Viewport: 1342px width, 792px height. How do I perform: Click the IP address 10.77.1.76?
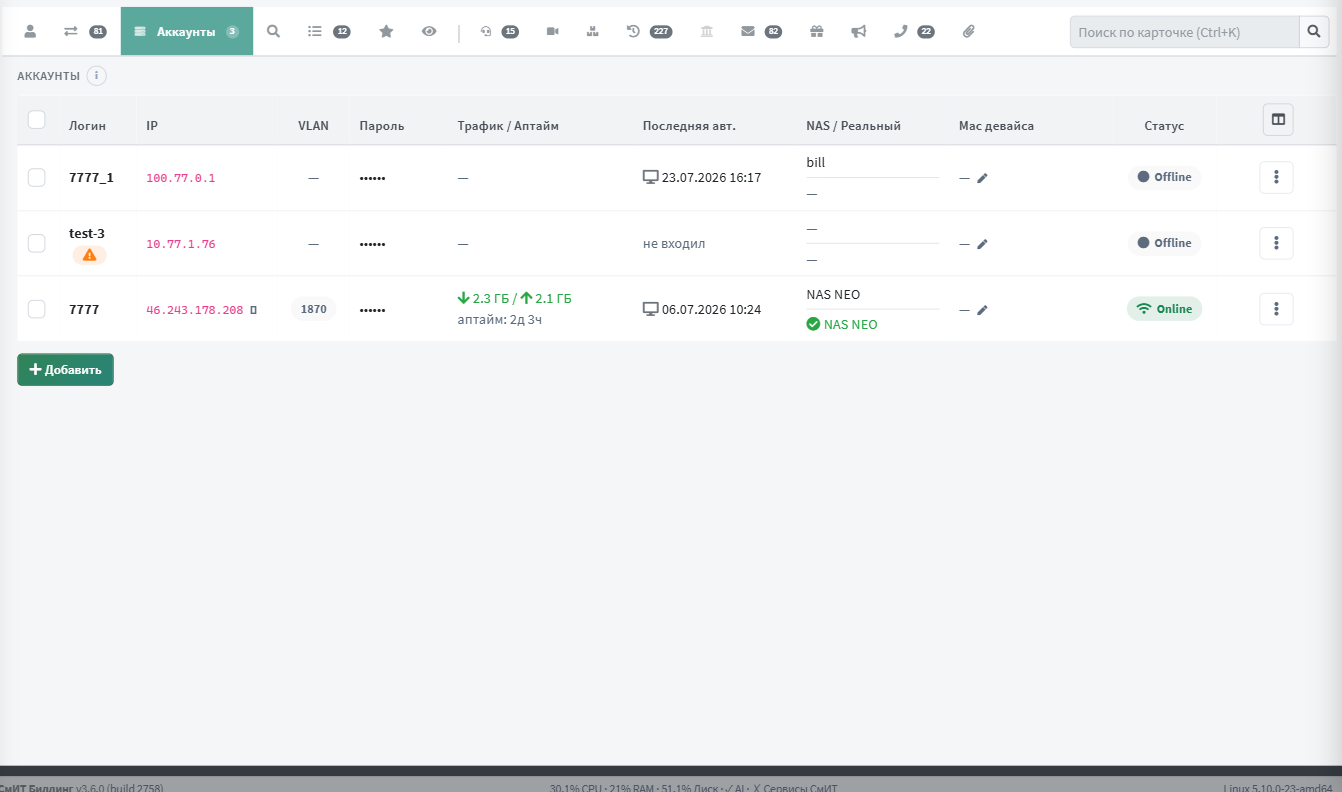pyautogui.click(x=181, y=244)
